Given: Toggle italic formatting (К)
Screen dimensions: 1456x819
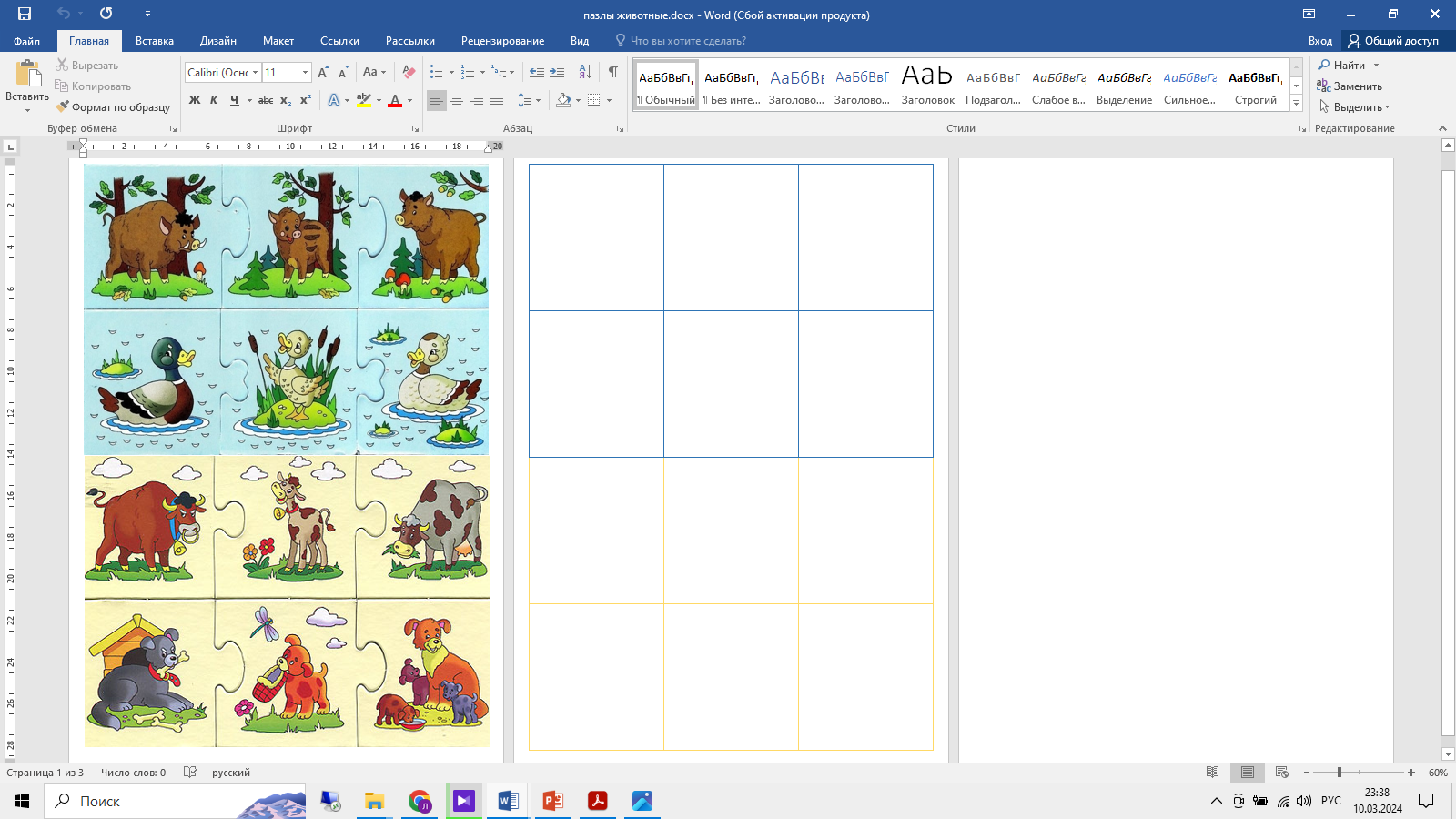Looking at the screenshot, I should coord(214,100).
